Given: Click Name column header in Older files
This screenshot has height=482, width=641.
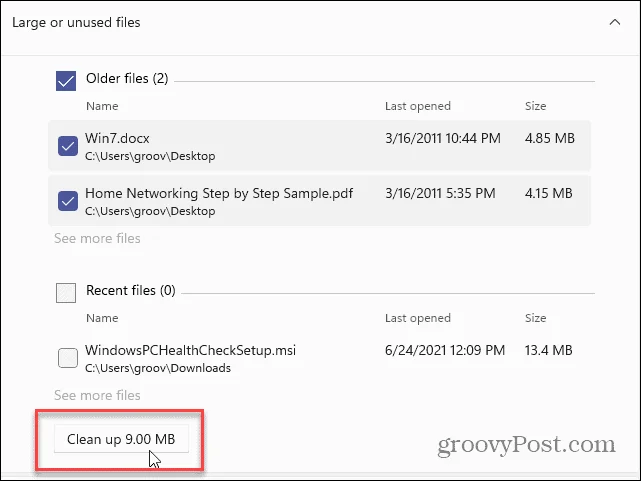Looking at the screenshot, I should tap(102, 106).
